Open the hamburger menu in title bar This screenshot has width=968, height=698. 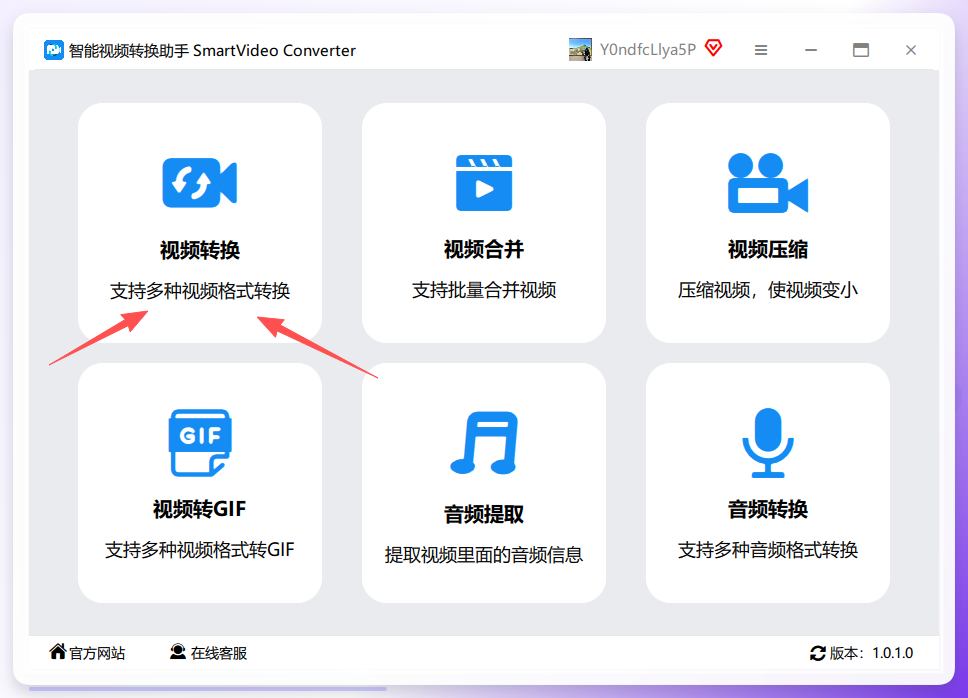761,50
